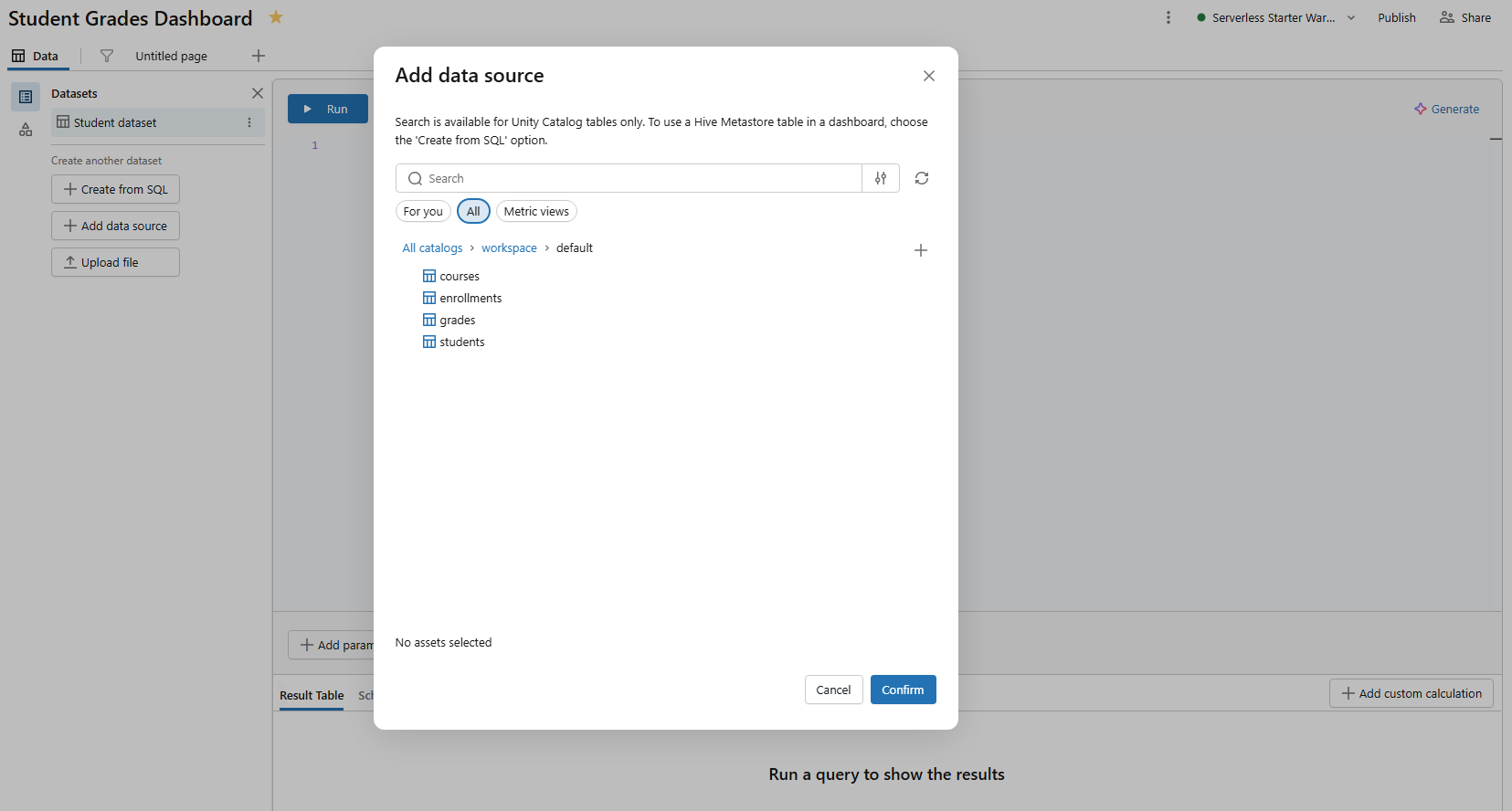Select the courses table

pos(451,276)
